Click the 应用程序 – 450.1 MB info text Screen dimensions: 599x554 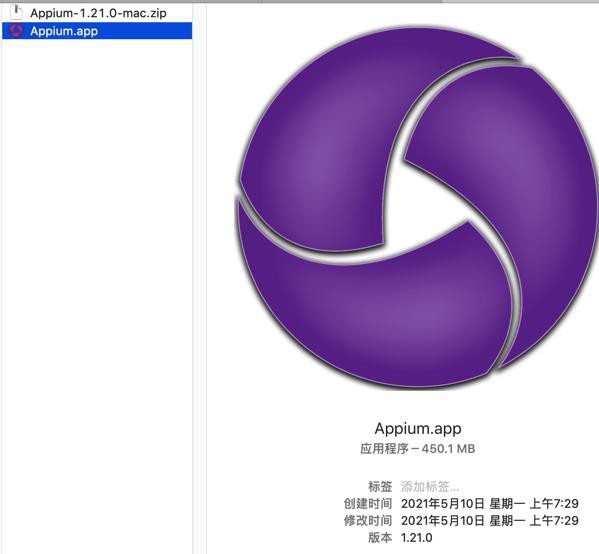point(418,449)
